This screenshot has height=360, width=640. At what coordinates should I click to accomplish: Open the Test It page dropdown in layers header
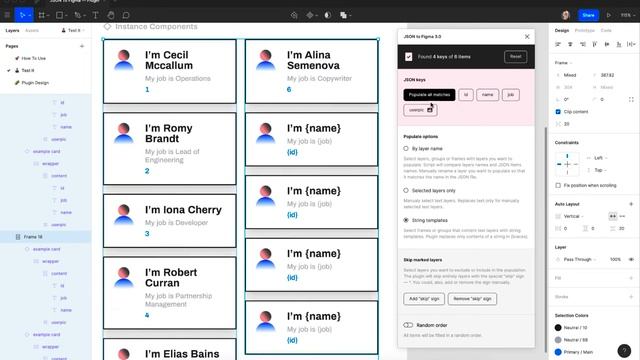pos(73,31)
